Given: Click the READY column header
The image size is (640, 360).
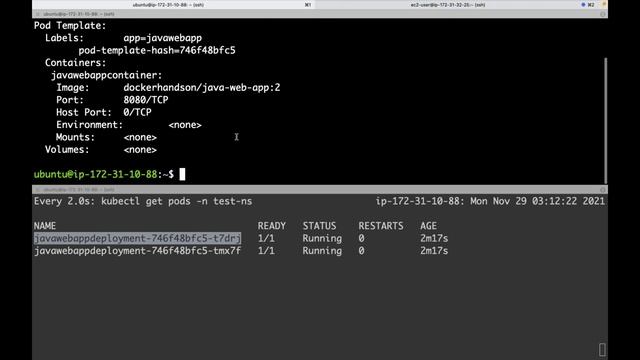Looking at the screenshot, I should (x=271, y=226).
